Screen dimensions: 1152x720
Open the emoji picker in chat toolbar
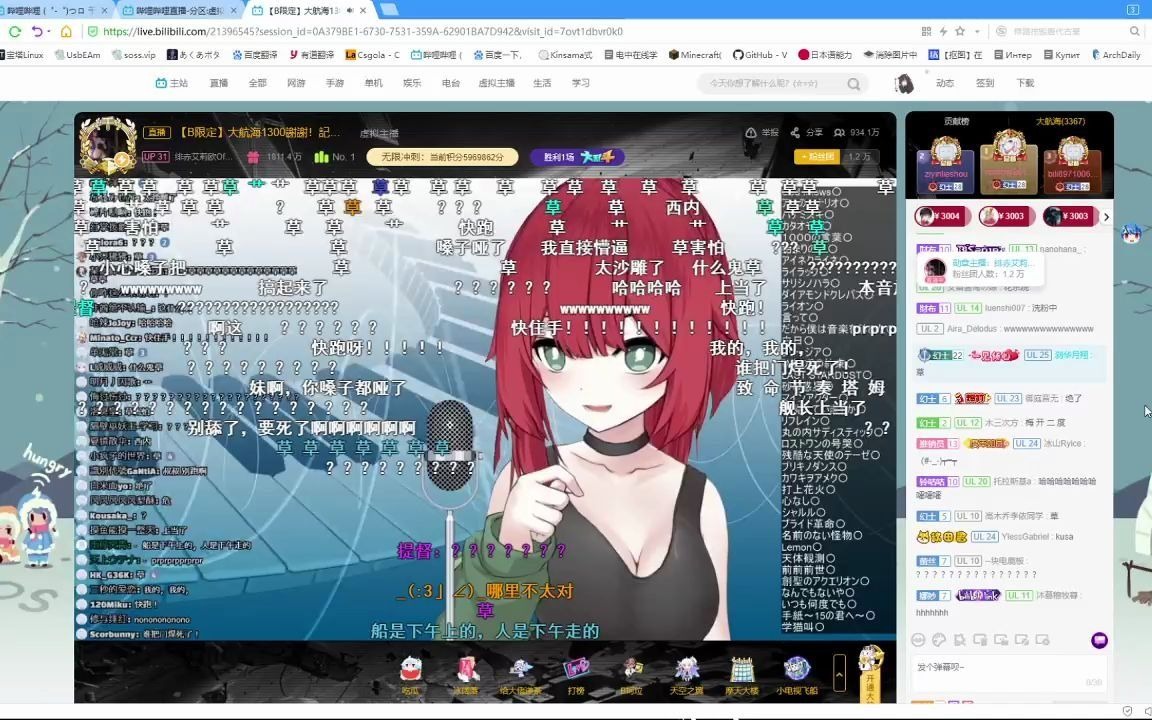918,640
